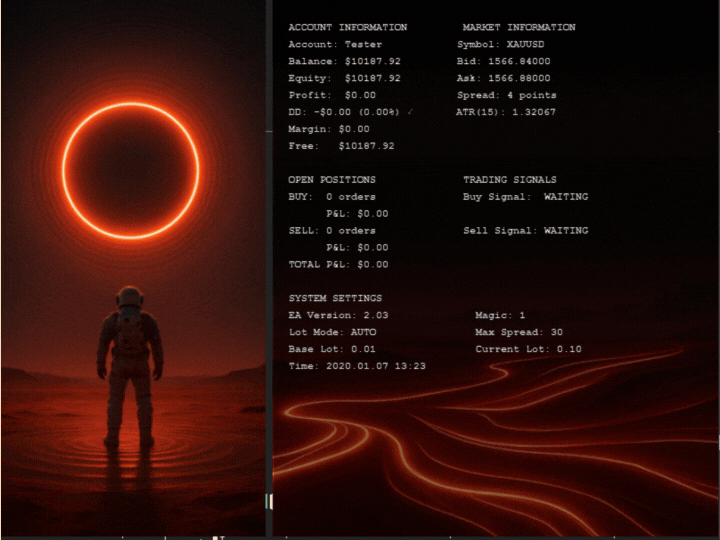Select the OPEN POSITIONS heading
720x540 pixels.
pyautogui.click(x=332, y=180)
